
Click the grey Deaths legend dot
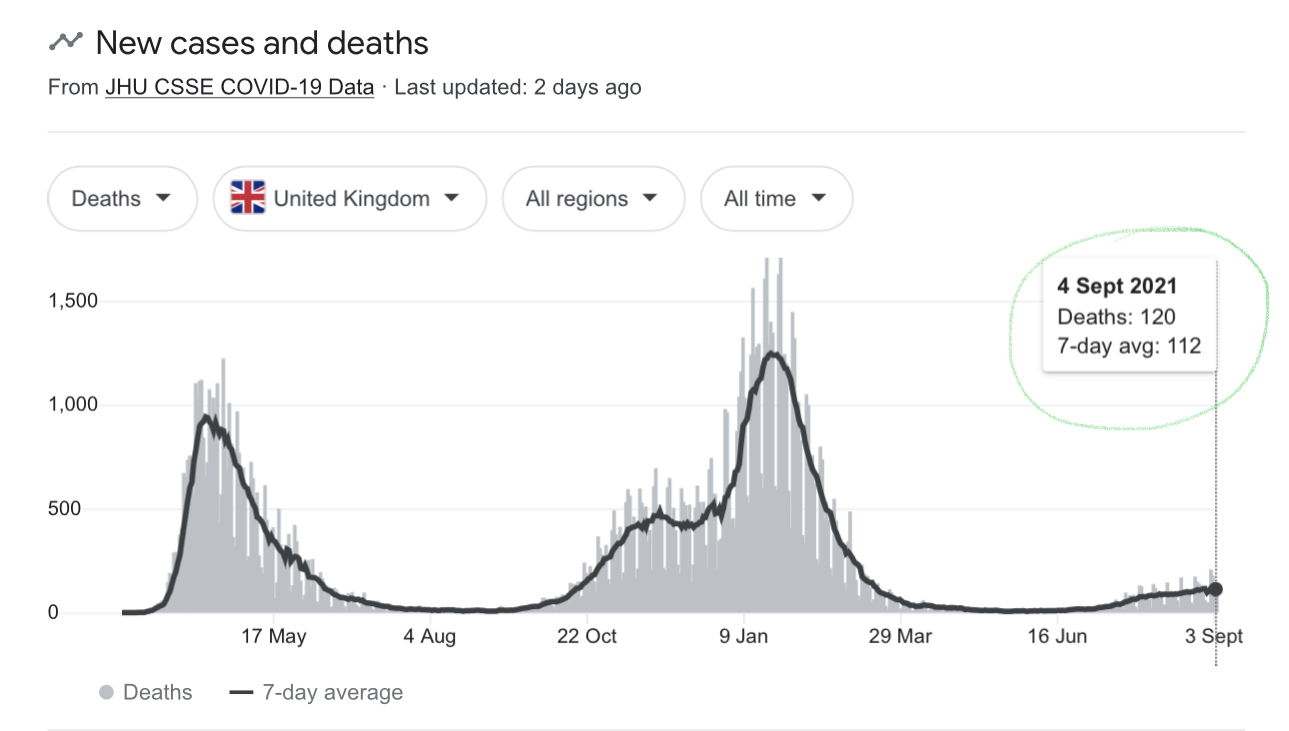(x=107, y=692)
